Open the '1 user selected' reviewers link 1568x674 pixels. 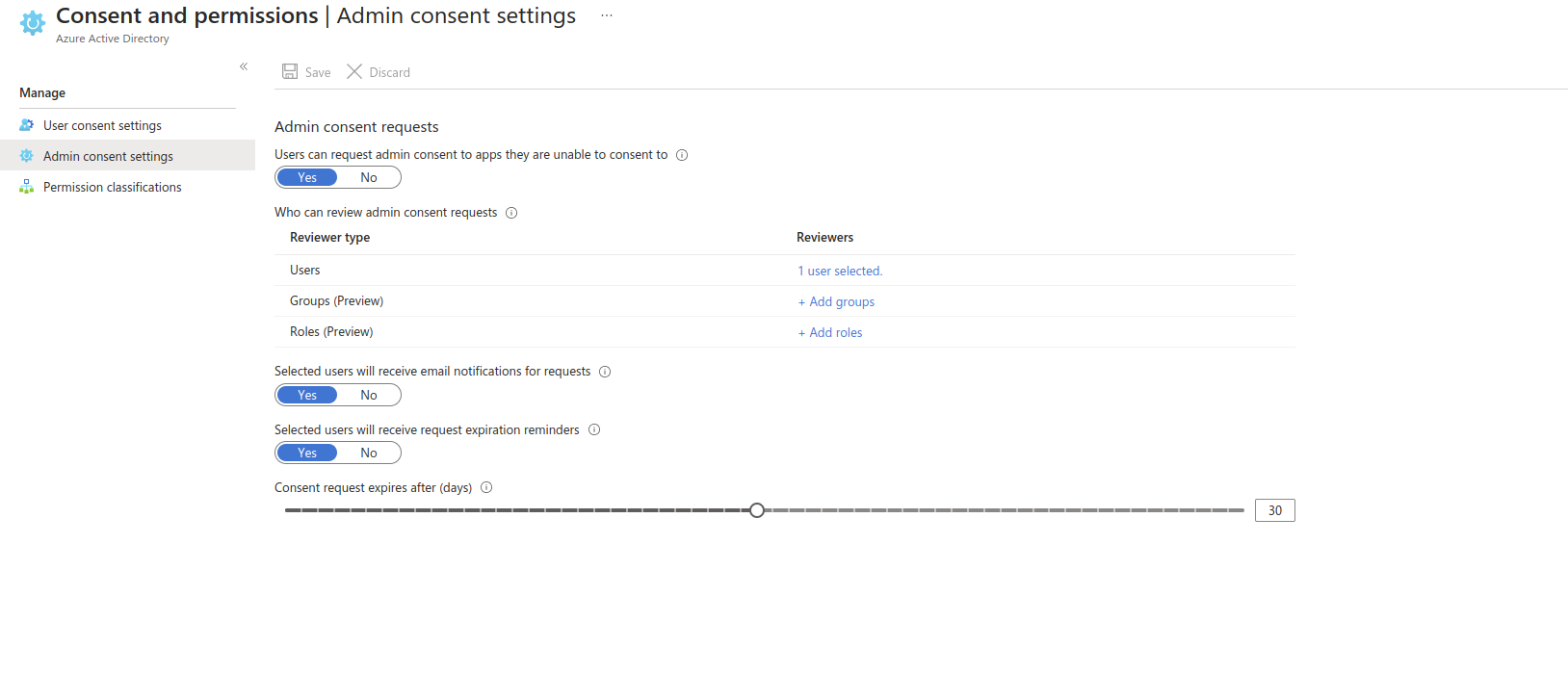point(840,272)
